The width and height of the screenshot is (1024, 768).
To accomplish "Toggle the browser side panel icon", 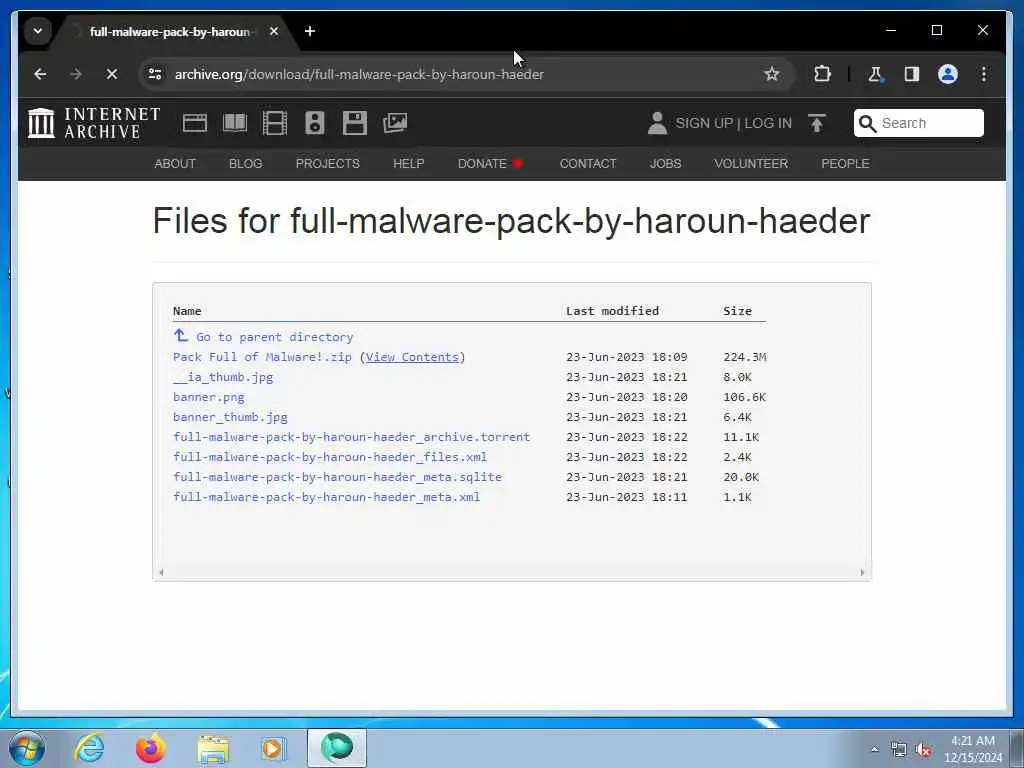I will [x=912, y=74].
